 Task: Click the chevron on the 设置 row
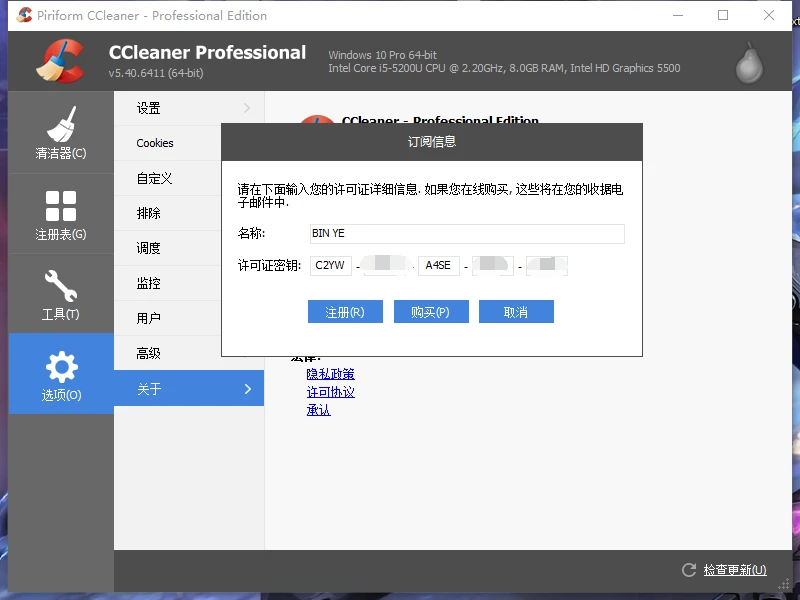tap(247, 108)
